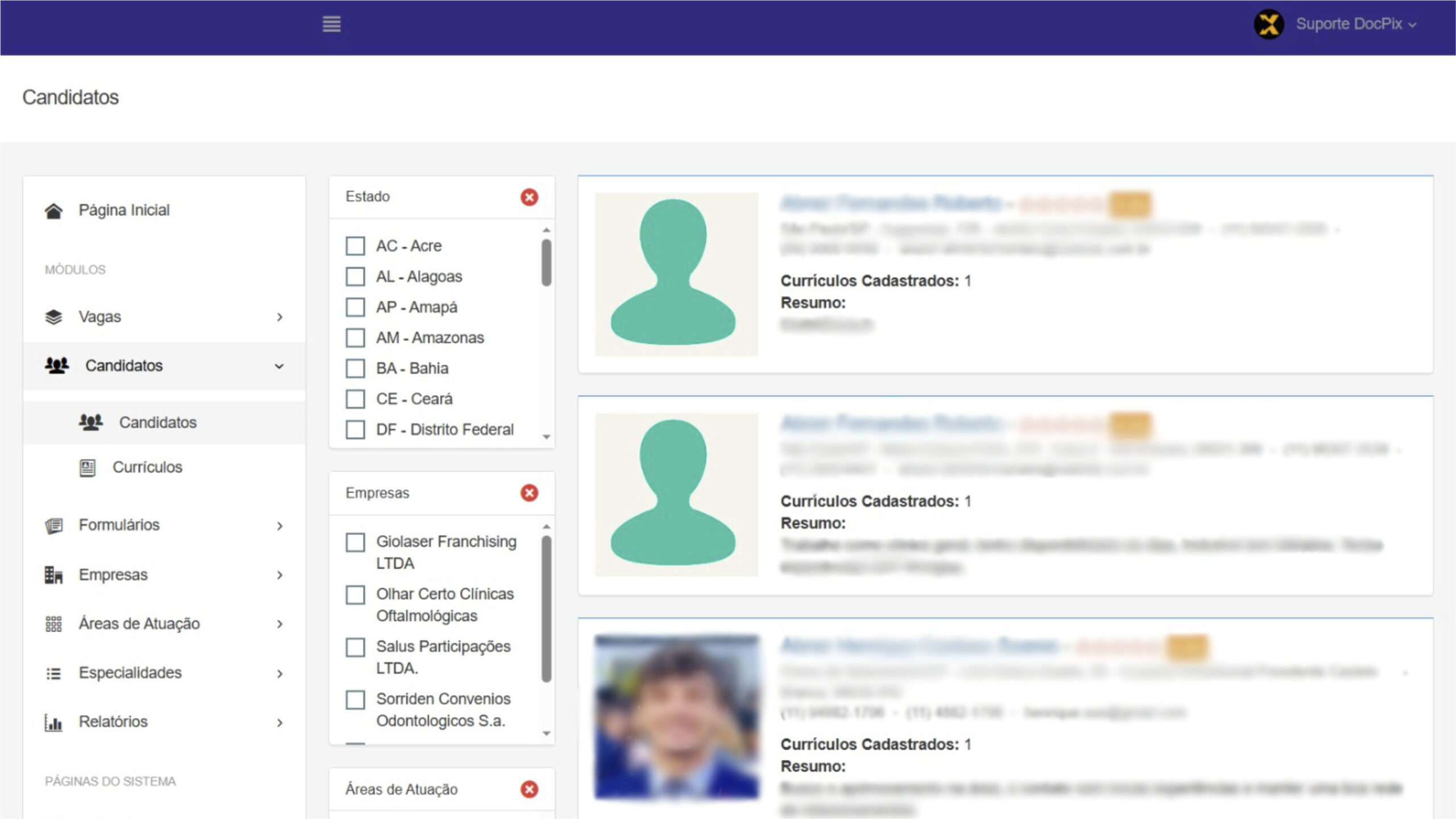This screenshot has height=819, width=1456.
Task: Click the third candidate's photo thumbnail
Action: 676,717
